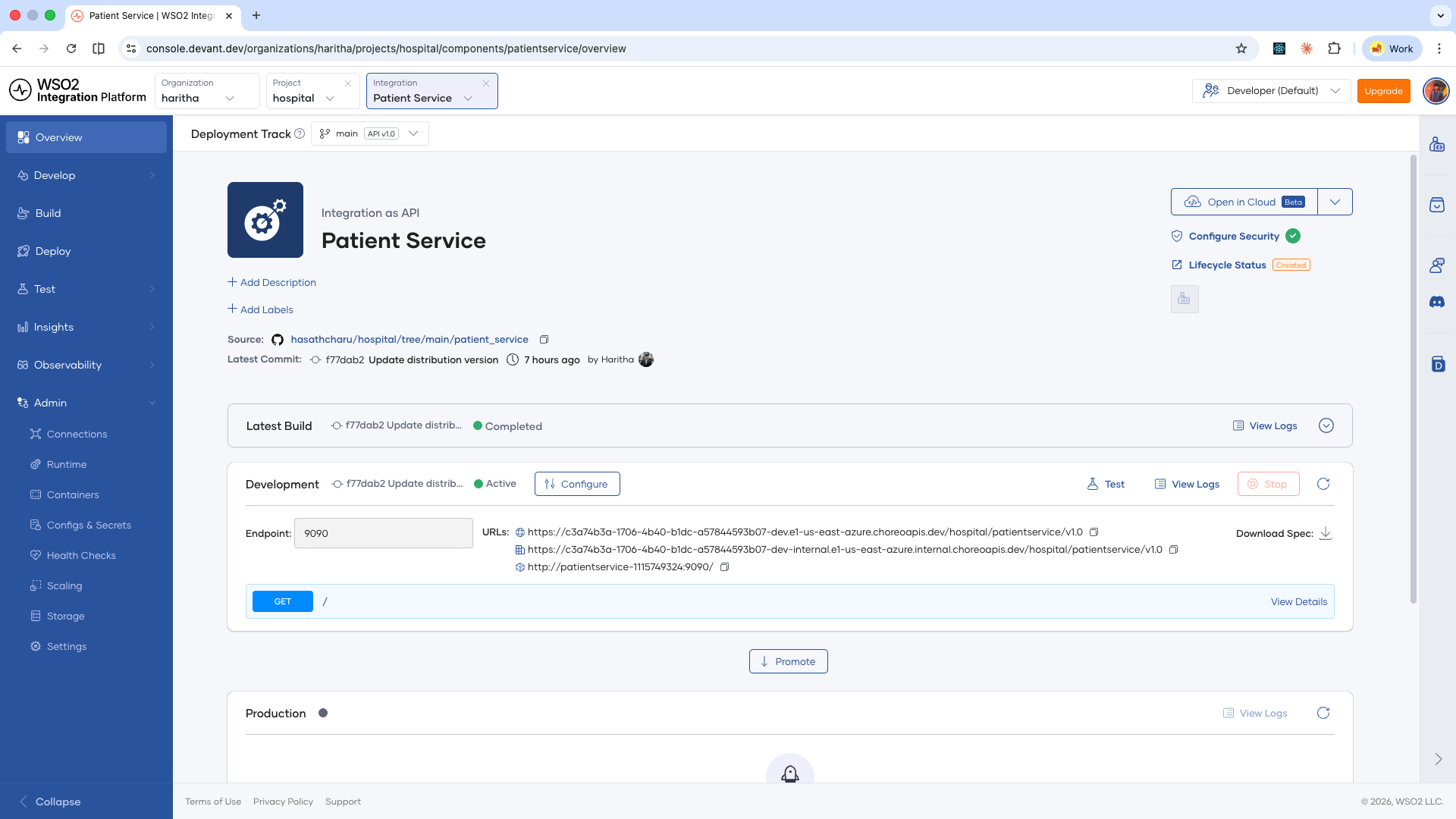The image size is (1456, 819).
Task: Open the Discord community icon in right rail
Action: pyautogui.click(x=1437, y=302)
